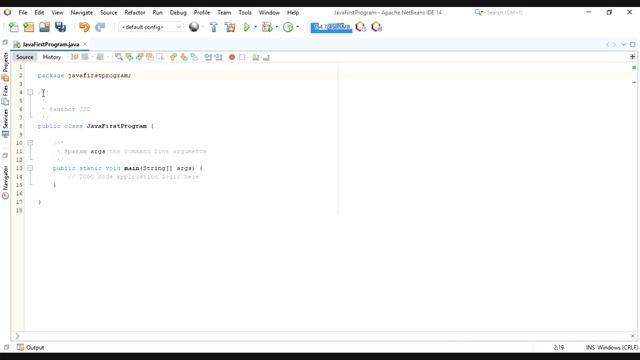Click the Undo arrow icon
The width and height of the screenshot is (640, 360).
tap(84, 27)
